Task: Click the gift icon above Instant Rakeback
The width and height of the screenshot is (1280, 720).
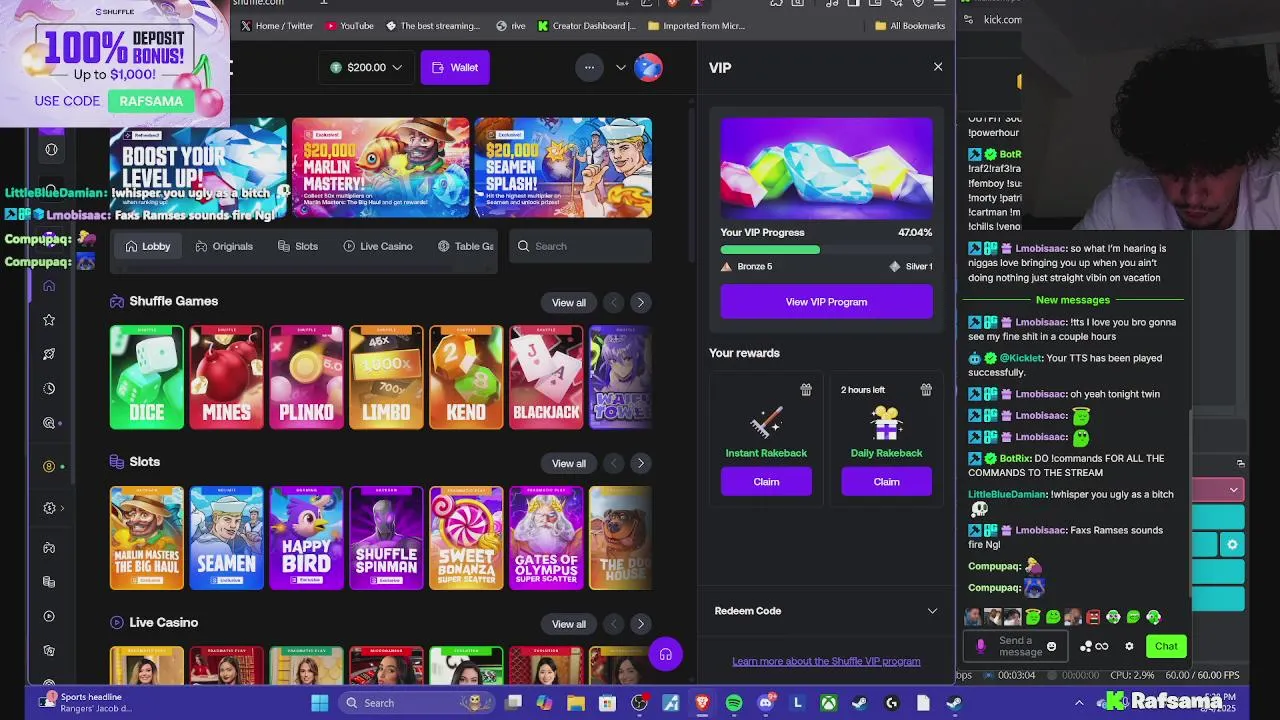Action: [806, 390]
